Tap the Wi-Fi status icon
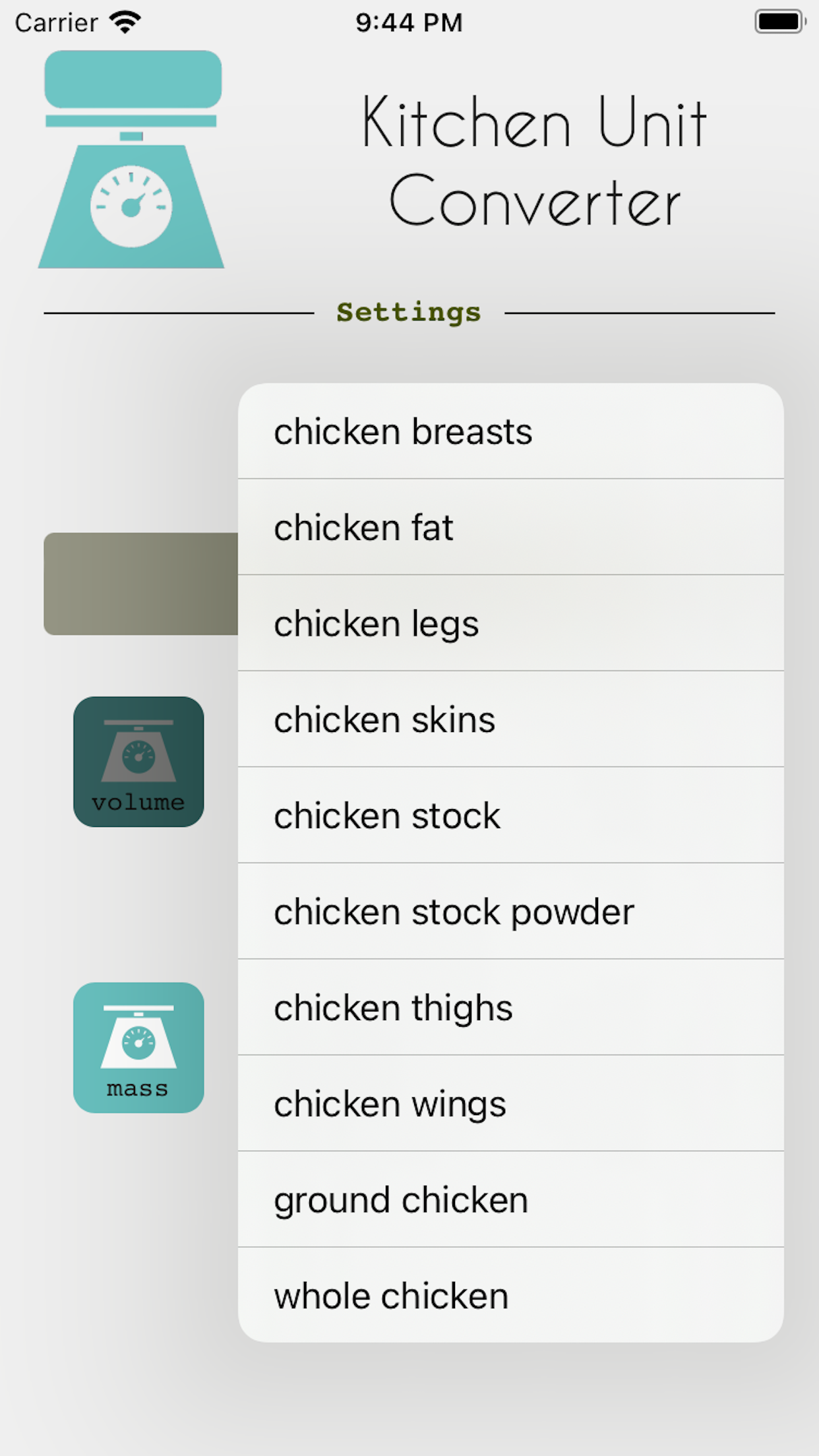Screen dimensions: 819x1456 [125, 21]
